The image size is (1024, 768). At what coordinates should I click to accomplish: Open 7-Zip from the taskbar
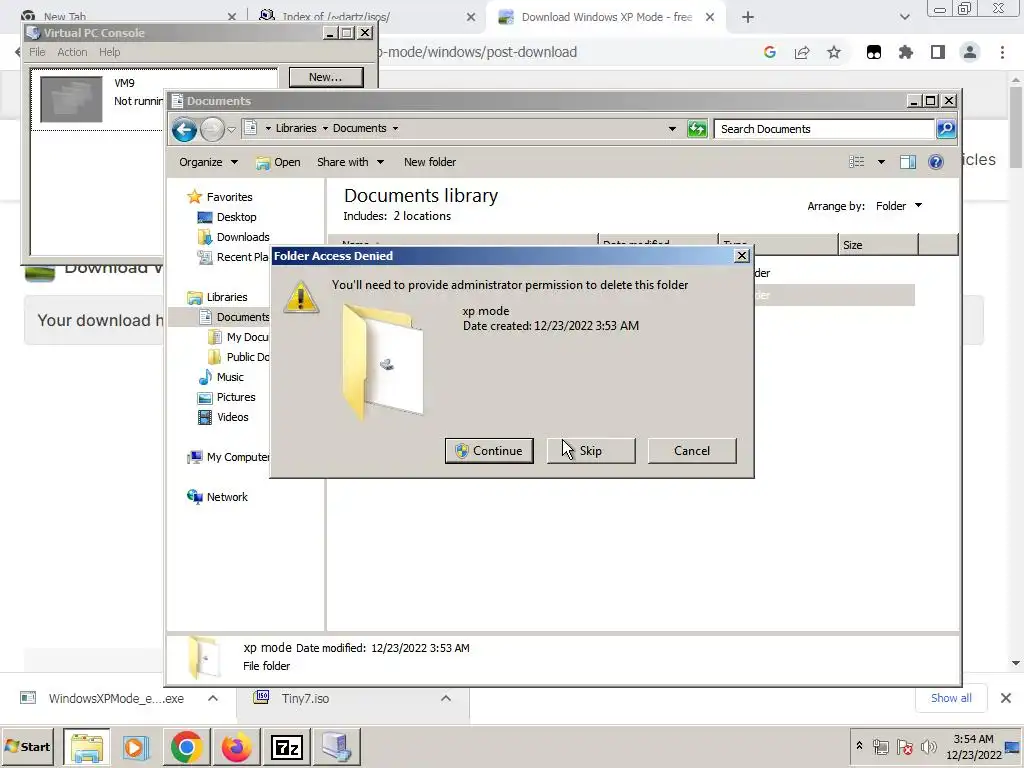(x=287, y=746)
